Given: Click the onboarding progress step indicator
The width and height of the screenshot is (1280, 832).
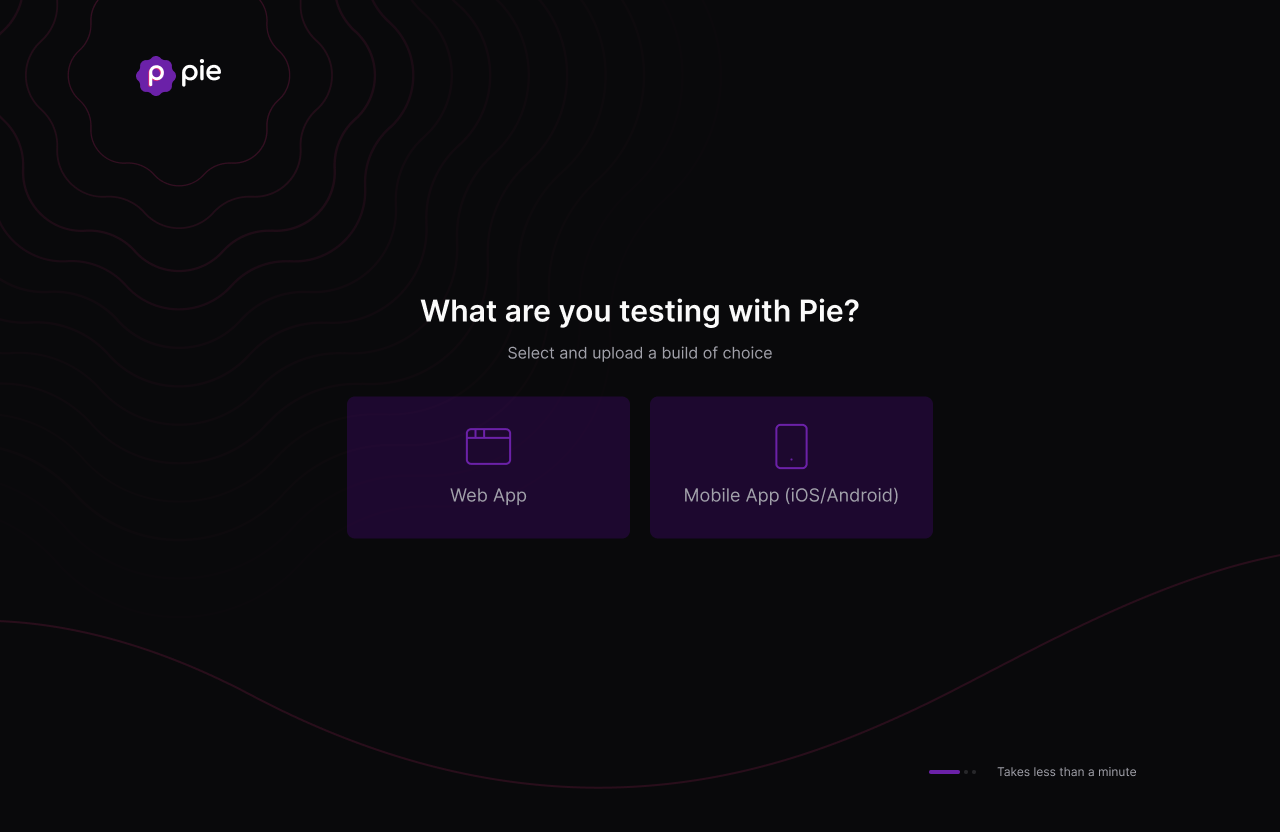Looking at the screenshot, I should [x=952, y=772].
